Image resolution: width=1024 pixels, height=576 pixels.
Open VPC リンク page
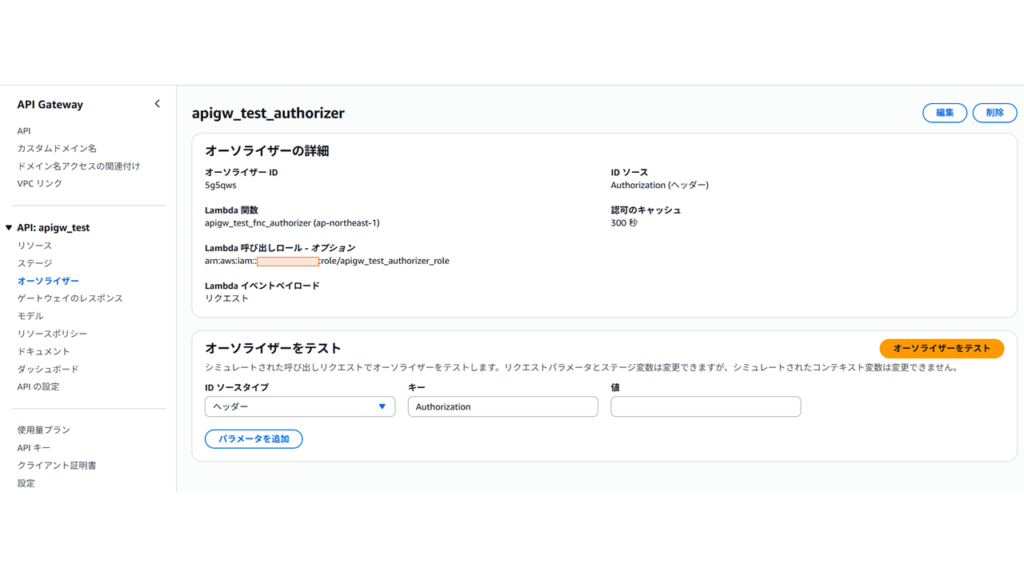[40, 184]
